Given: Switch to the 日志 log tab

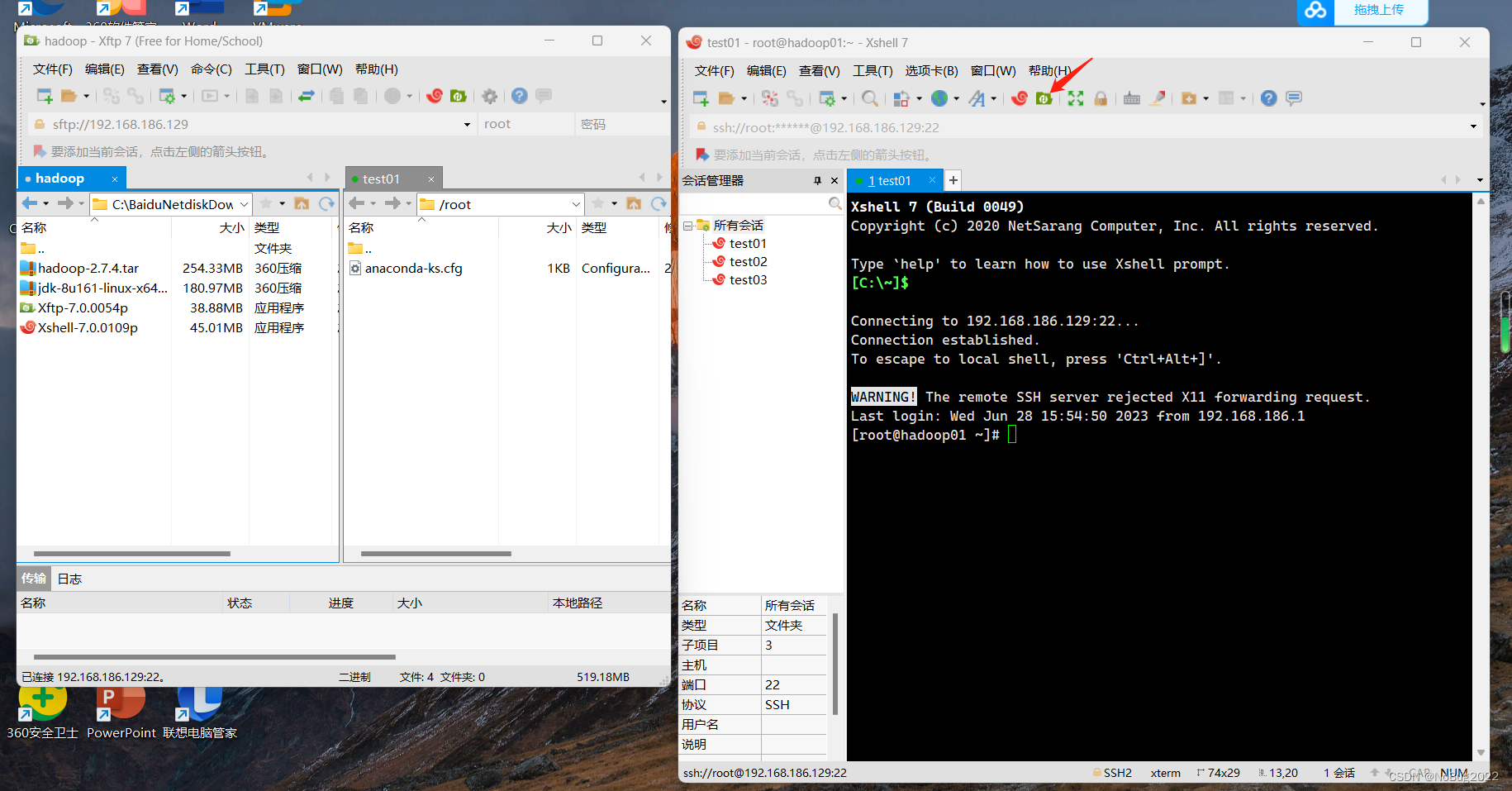Looking at the screenshot, I should (69, 579).
